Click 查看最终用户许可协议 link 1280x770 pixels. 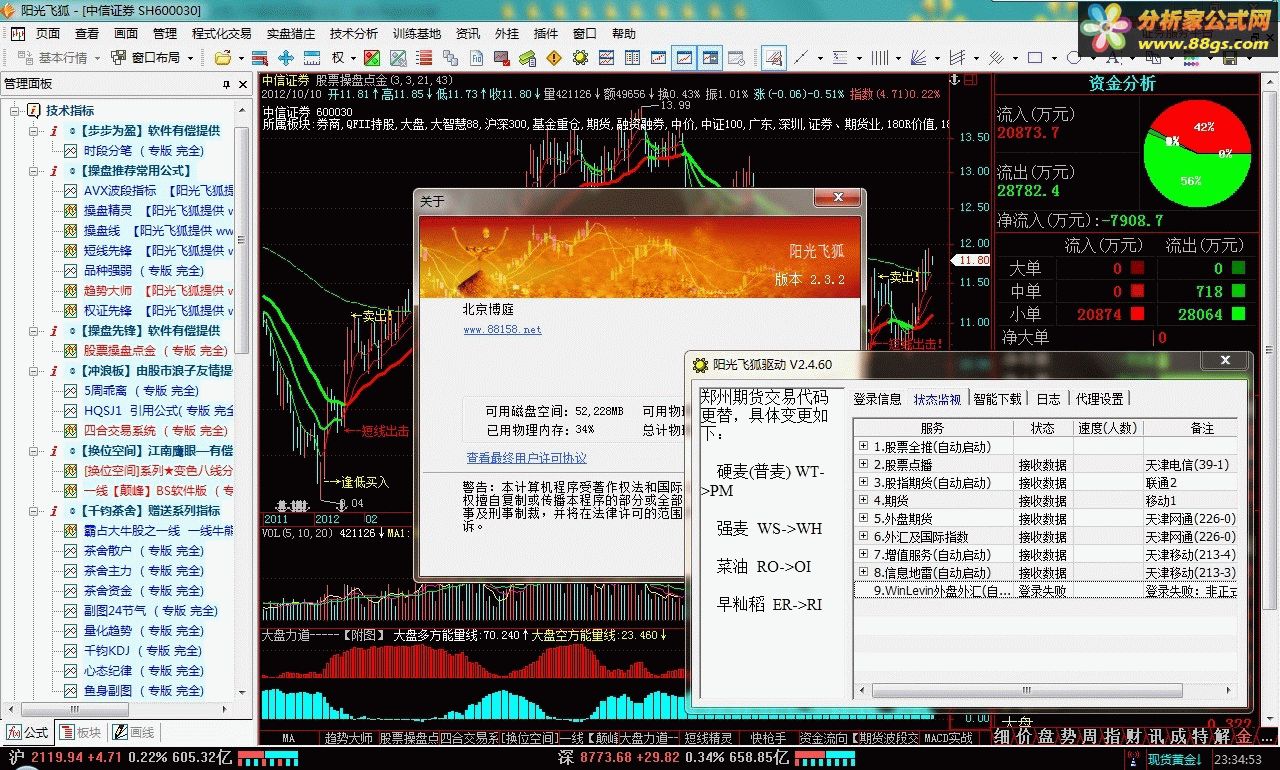[x=527, y=458]
